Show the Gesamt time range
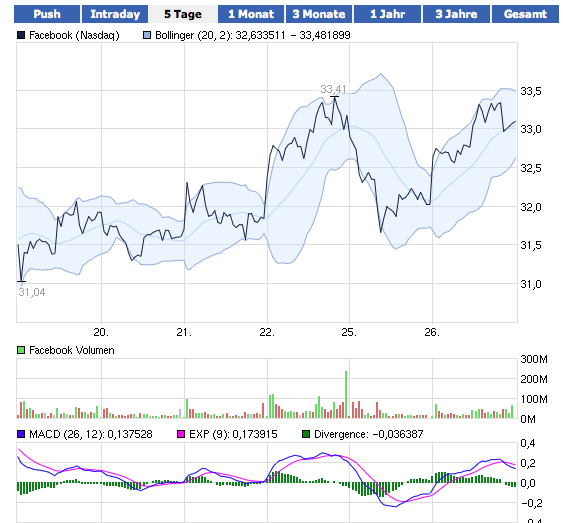This screenshot has height=523, width=568. tap(525, 14)
